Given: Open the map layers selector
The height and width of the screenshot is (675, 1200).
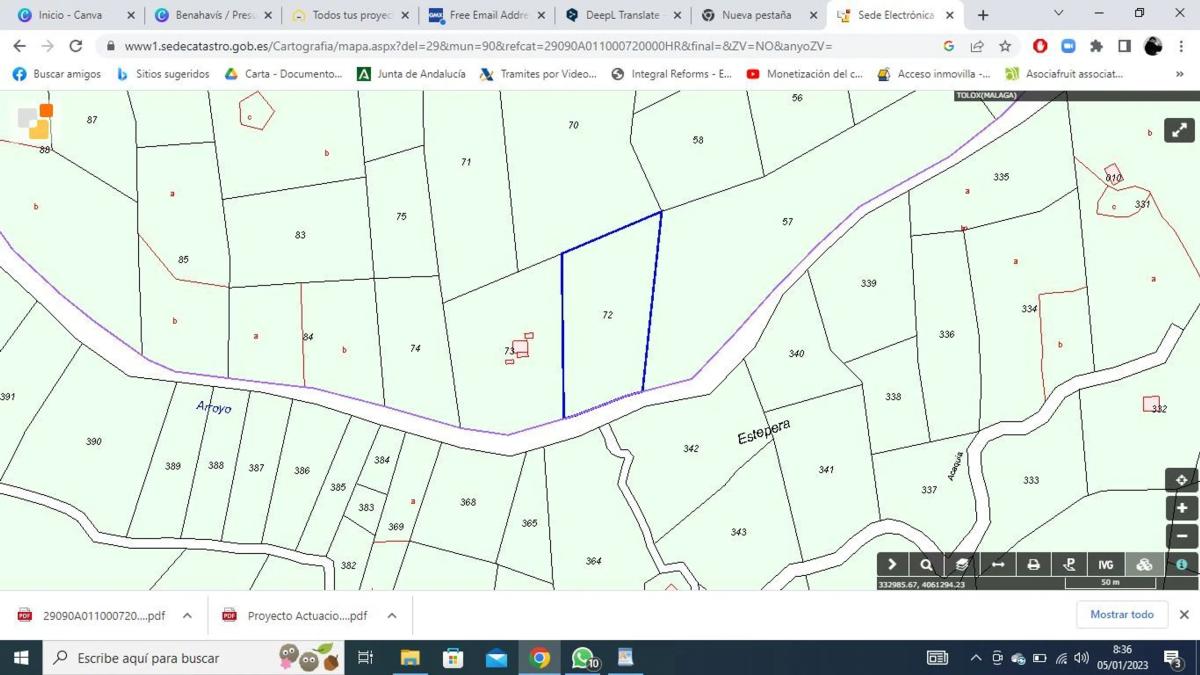Looking at the screenshot, I should [961, 565].
